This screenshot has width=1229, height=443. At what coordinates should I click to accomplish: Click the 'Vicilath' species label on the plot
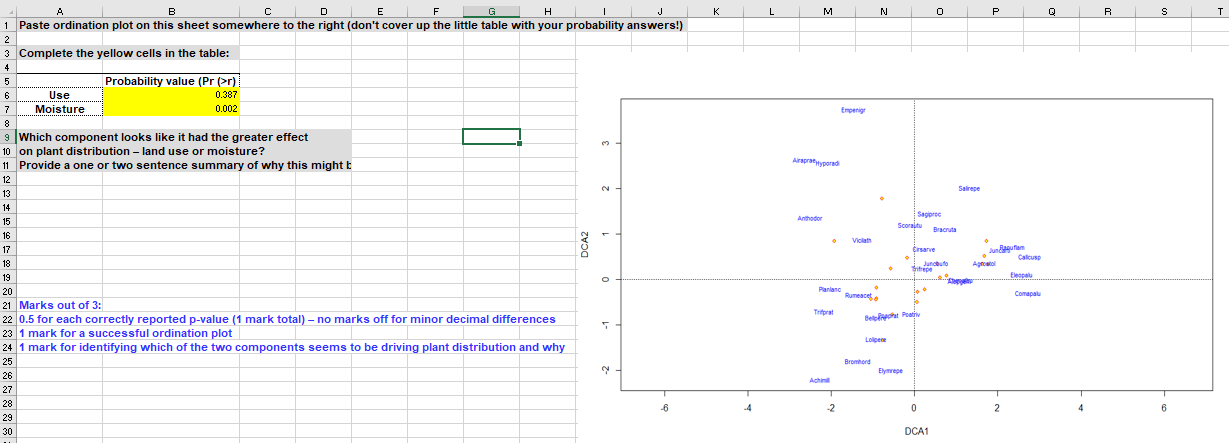(862, 240)
